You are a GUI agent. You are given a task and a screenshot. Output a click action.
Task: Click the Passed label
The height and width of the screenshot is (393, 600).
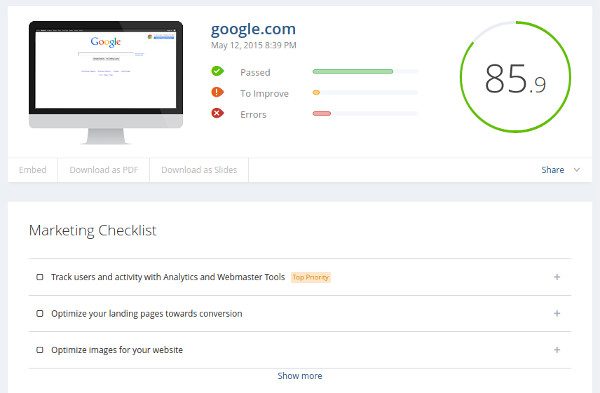pos(255,72)
